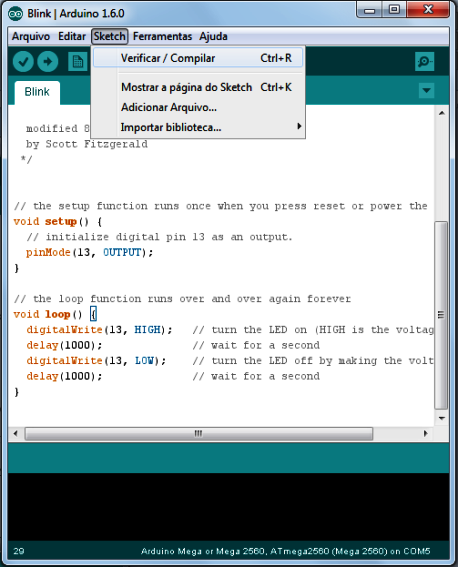Choose Adicionar Arquivo... menu entry
This screenshot has height=567, width=458.
[x=198, y=107]
